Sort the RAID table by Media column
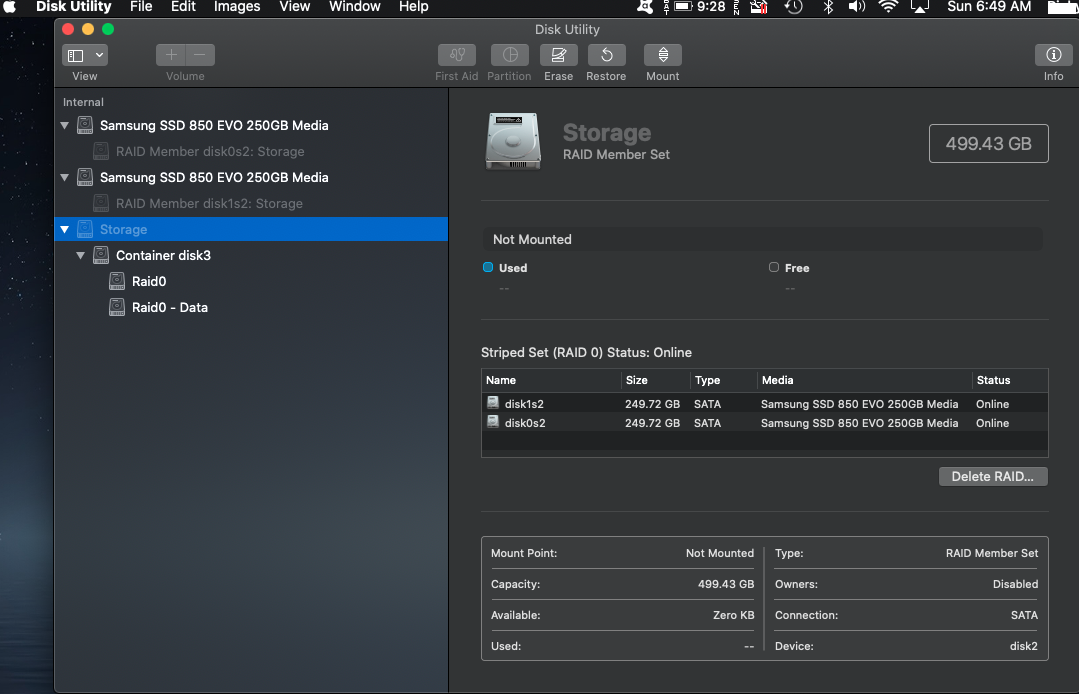 864,380
